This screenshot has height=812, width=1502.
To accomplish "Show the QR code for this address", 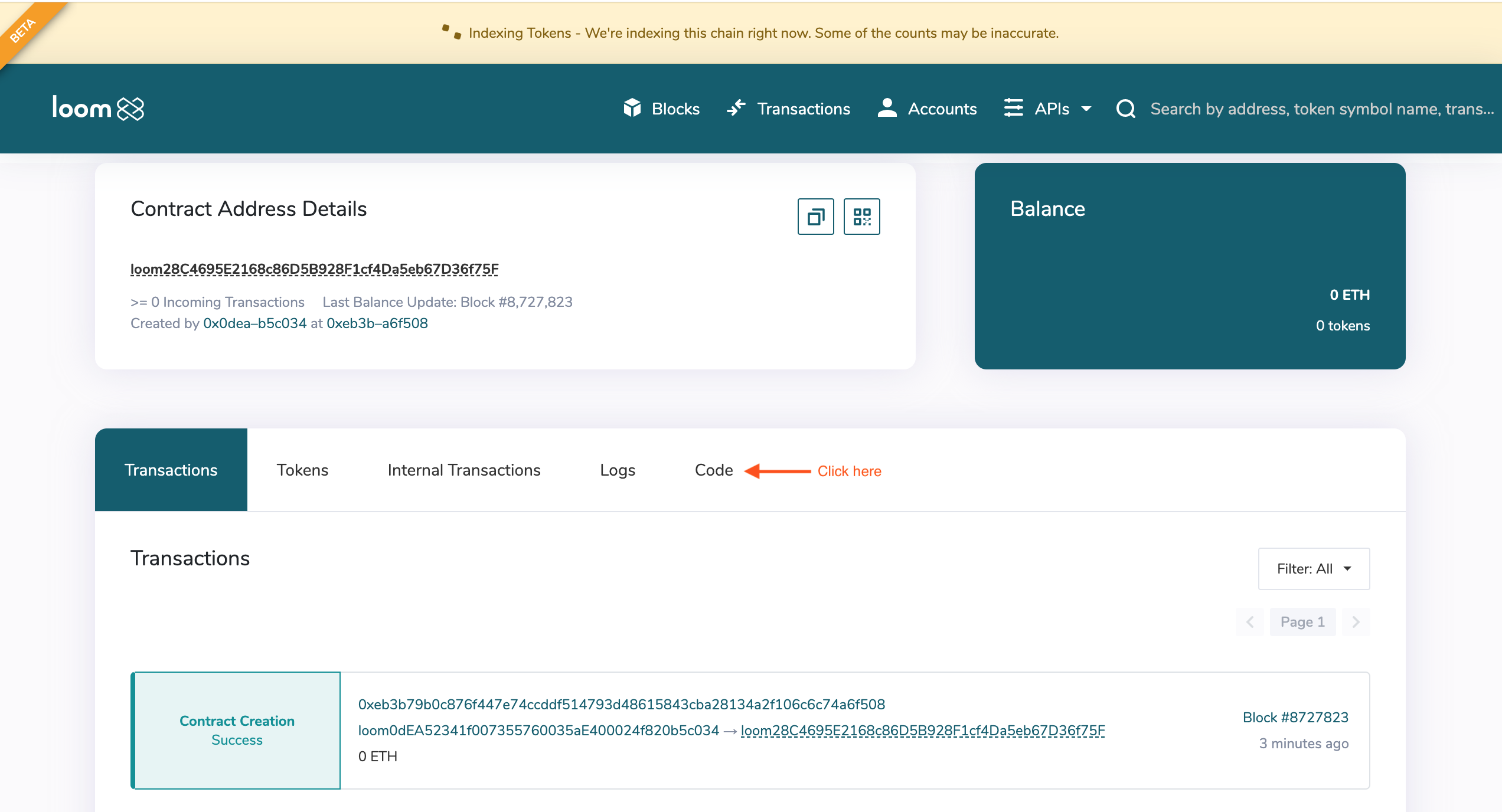I will (x=862, y=217).
